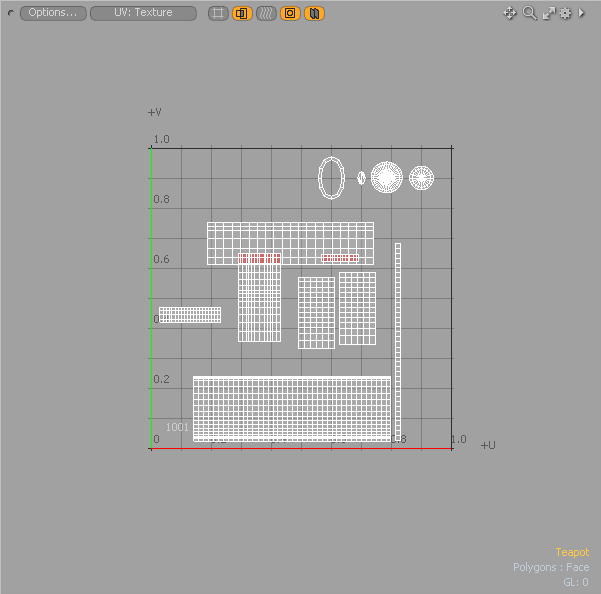Toggle the second orange overlapping-squares icon

[x=242, y=13]
